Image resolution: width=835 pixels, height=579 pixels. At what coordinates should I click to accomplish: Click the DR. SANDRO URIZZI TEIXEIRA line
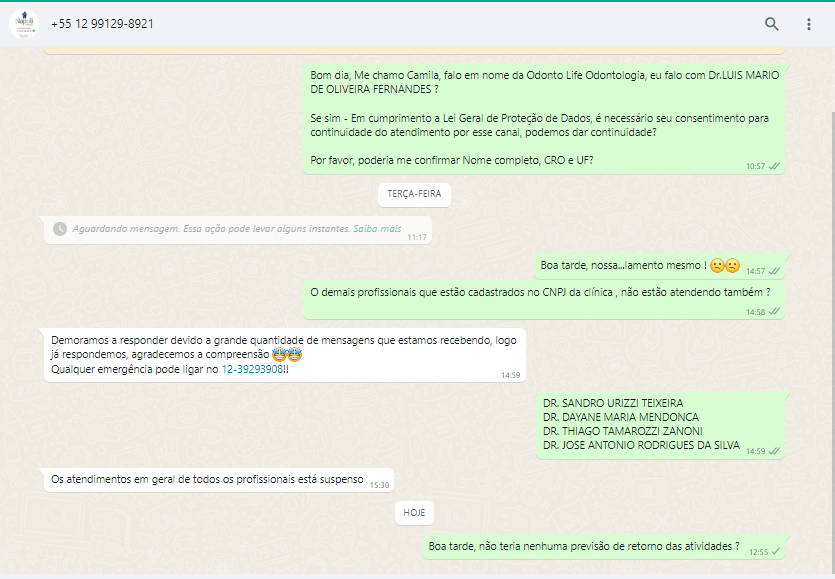(x=613, y=403)
